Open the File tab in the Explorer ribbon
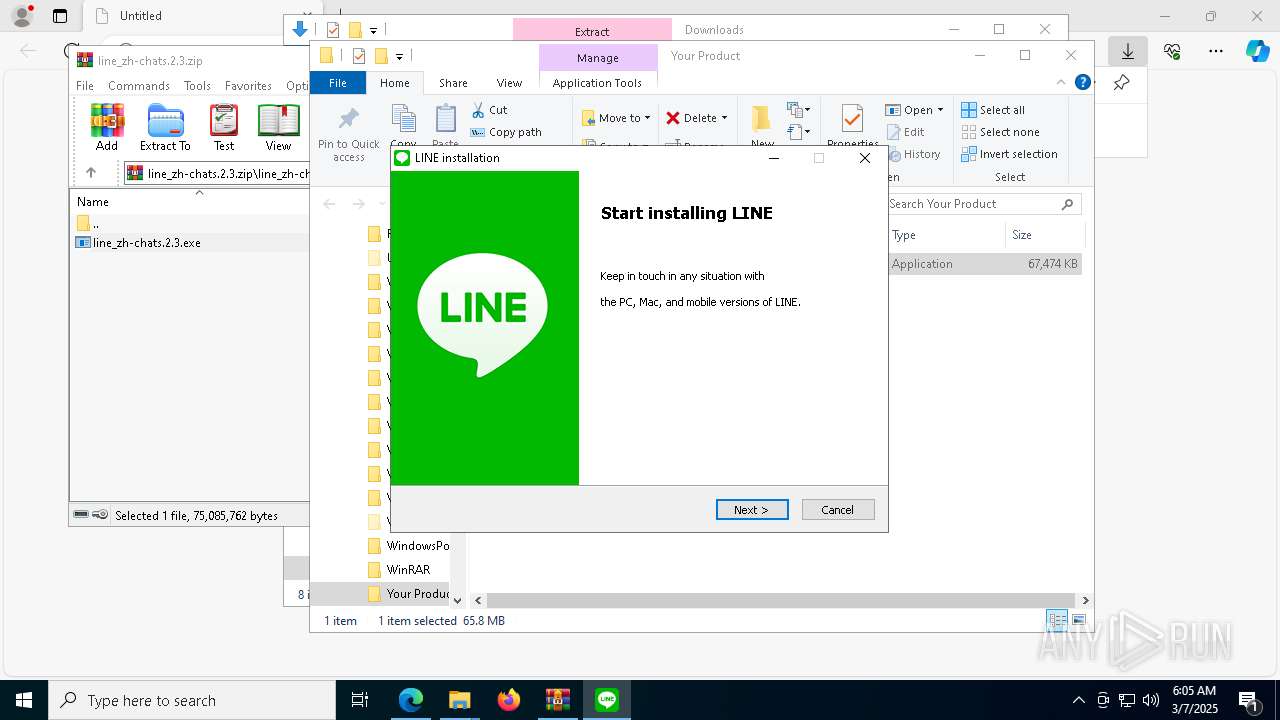The image size is (1280, 720). point(338,83)
